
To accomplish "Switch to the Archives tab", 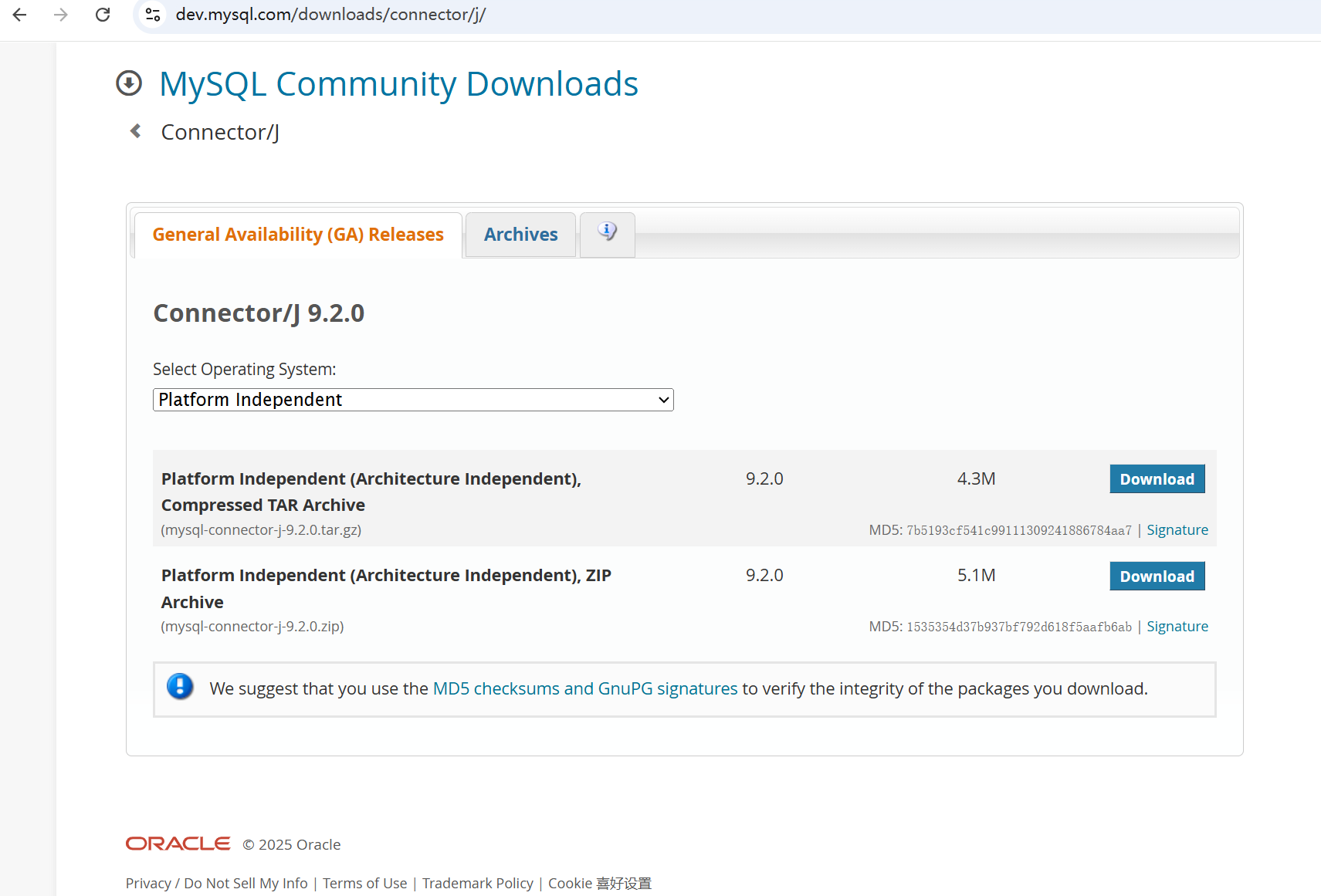I will 521,235.
